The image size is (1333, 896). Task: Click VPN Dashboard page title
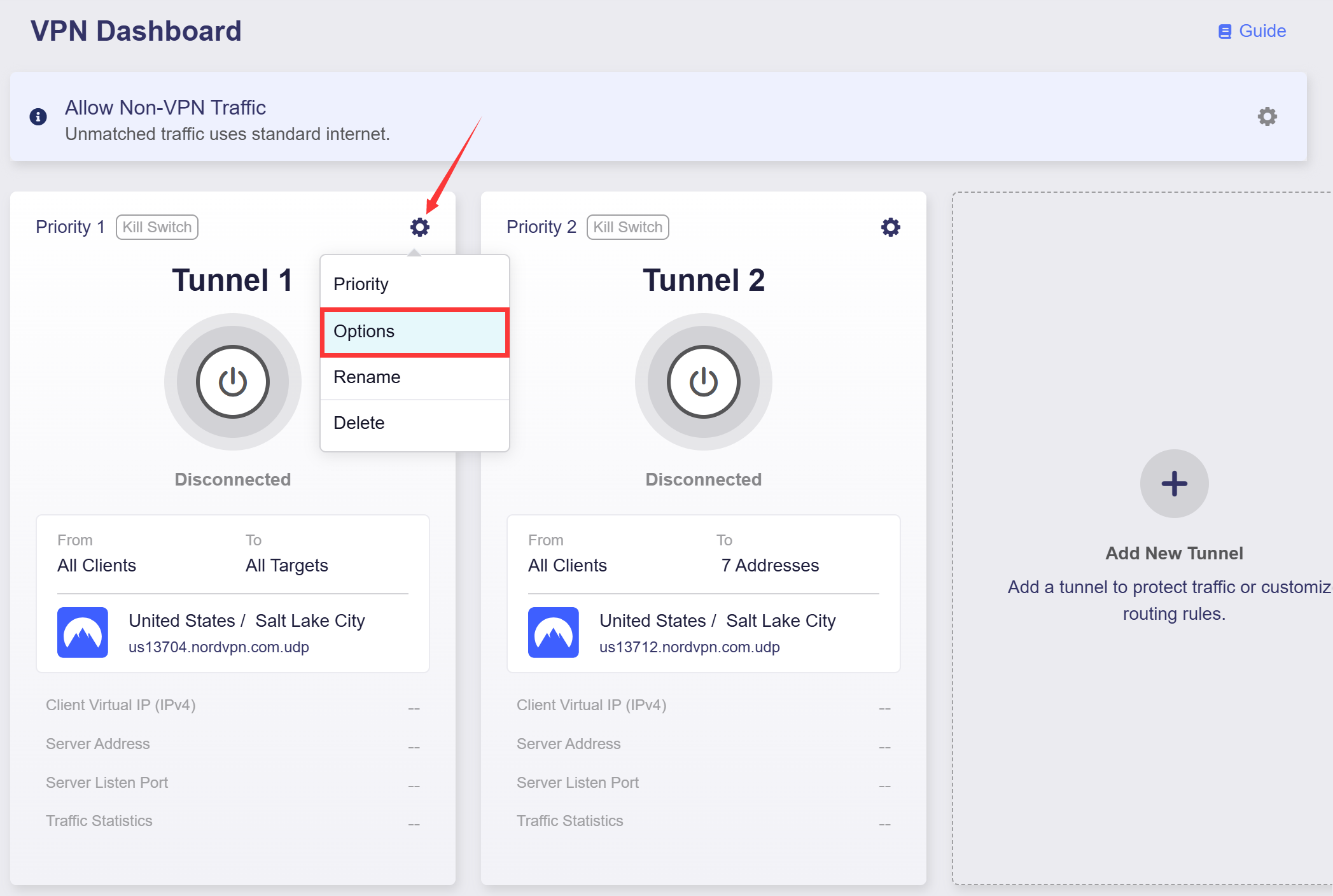[x=136, y=31]
